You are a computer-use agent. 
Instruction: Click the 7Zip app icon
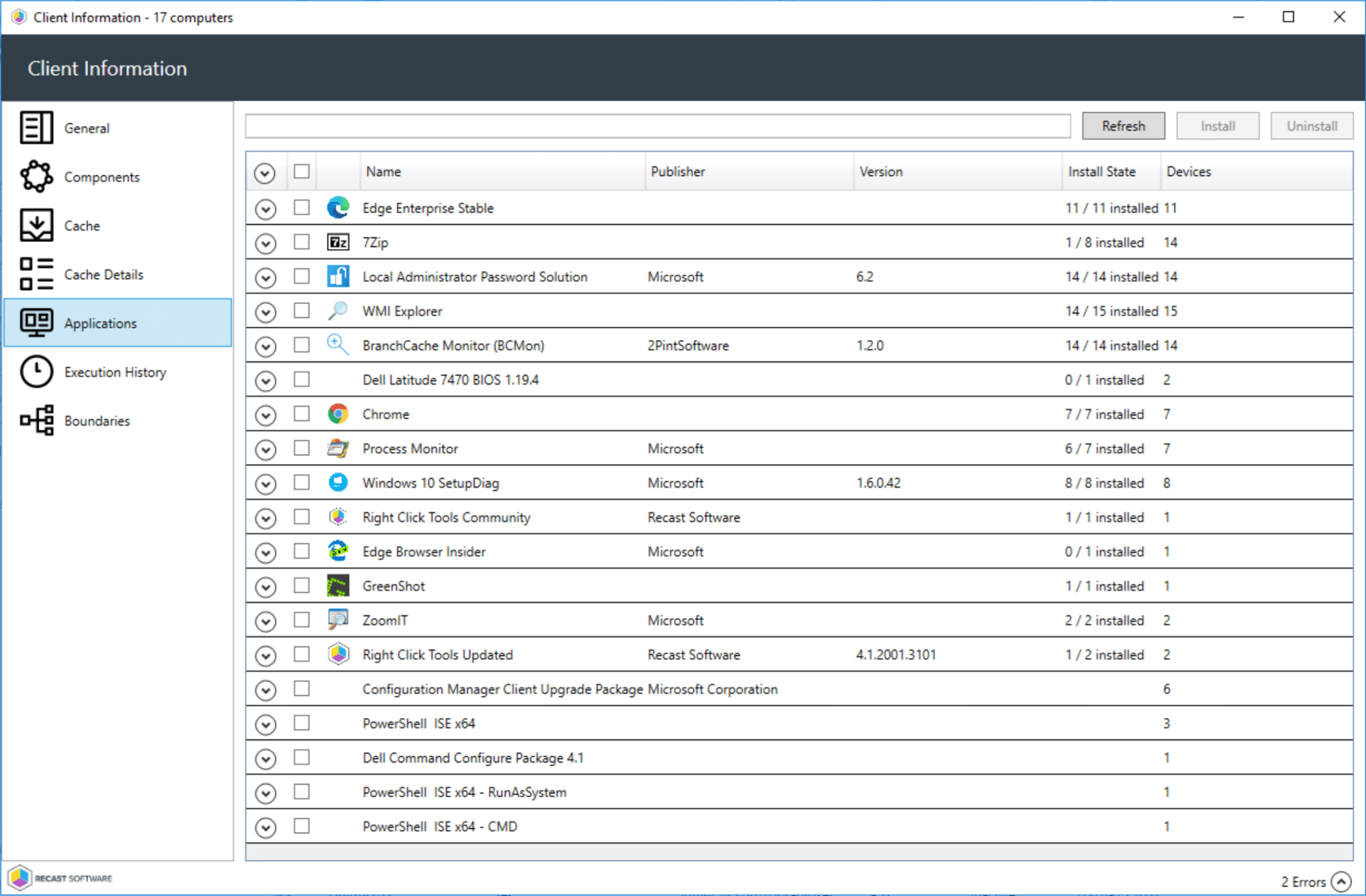338,242
